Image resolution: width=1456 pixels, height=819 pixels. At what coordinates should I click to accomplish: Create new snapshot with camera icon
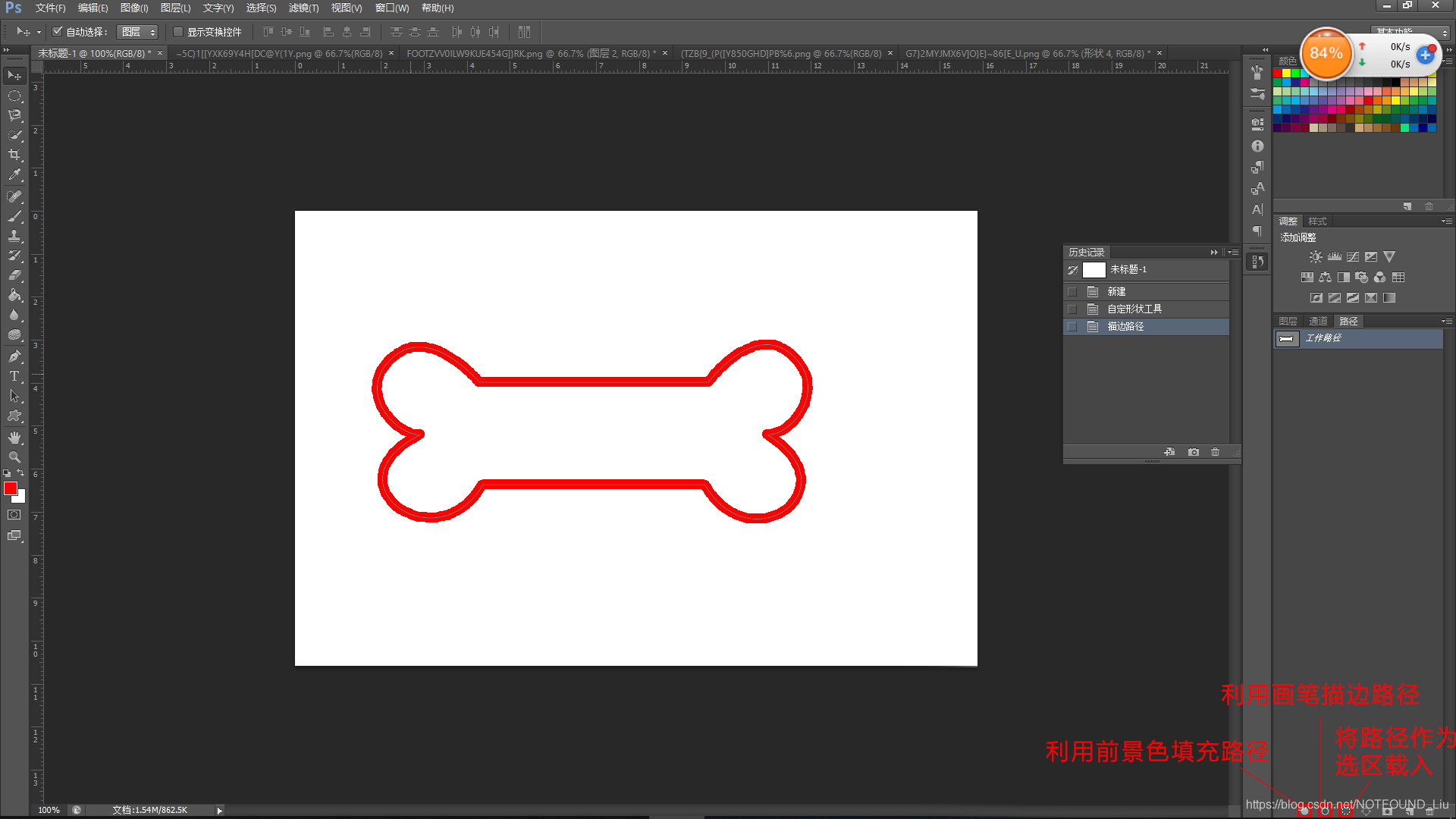[x=1194, y=452]
